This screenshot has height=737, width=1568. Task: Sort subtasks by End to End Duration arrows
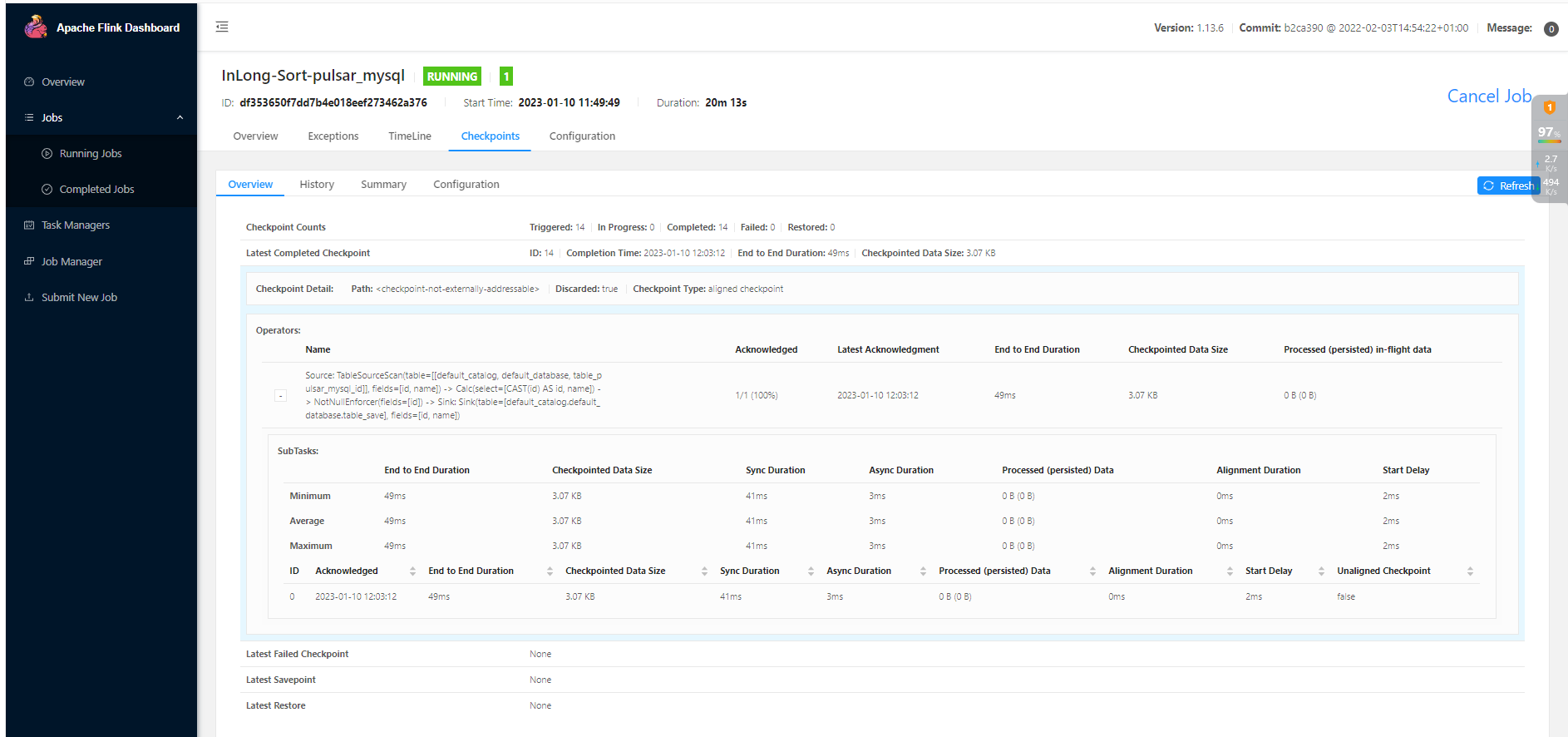click(x=550, y=571)
